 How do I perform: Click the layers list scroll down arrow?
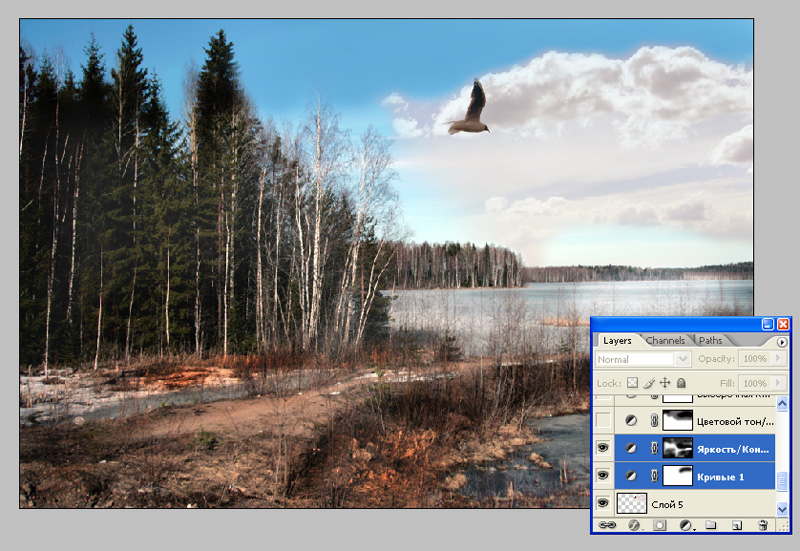coord(782,508)
